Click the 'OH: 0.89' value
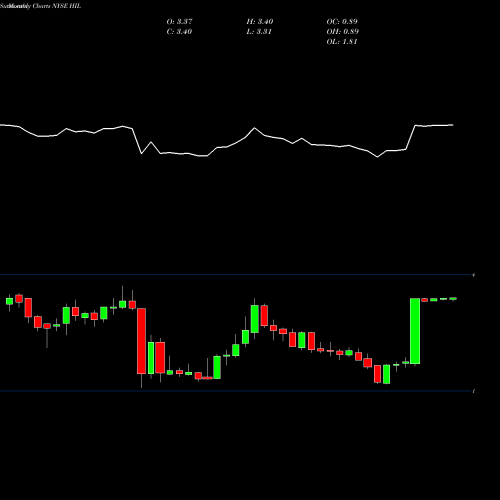This screenshot has height=500, width=500. click(x=342, y=32)
